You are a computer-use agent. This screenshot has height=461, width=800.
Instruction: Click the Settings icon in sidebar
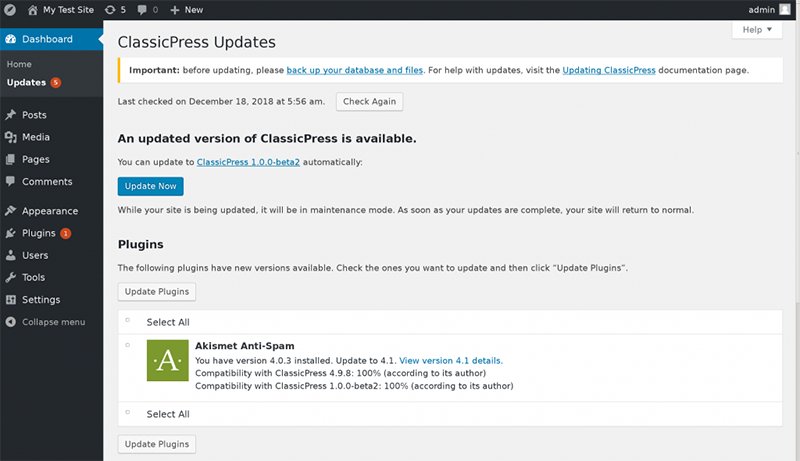[11, 300]
